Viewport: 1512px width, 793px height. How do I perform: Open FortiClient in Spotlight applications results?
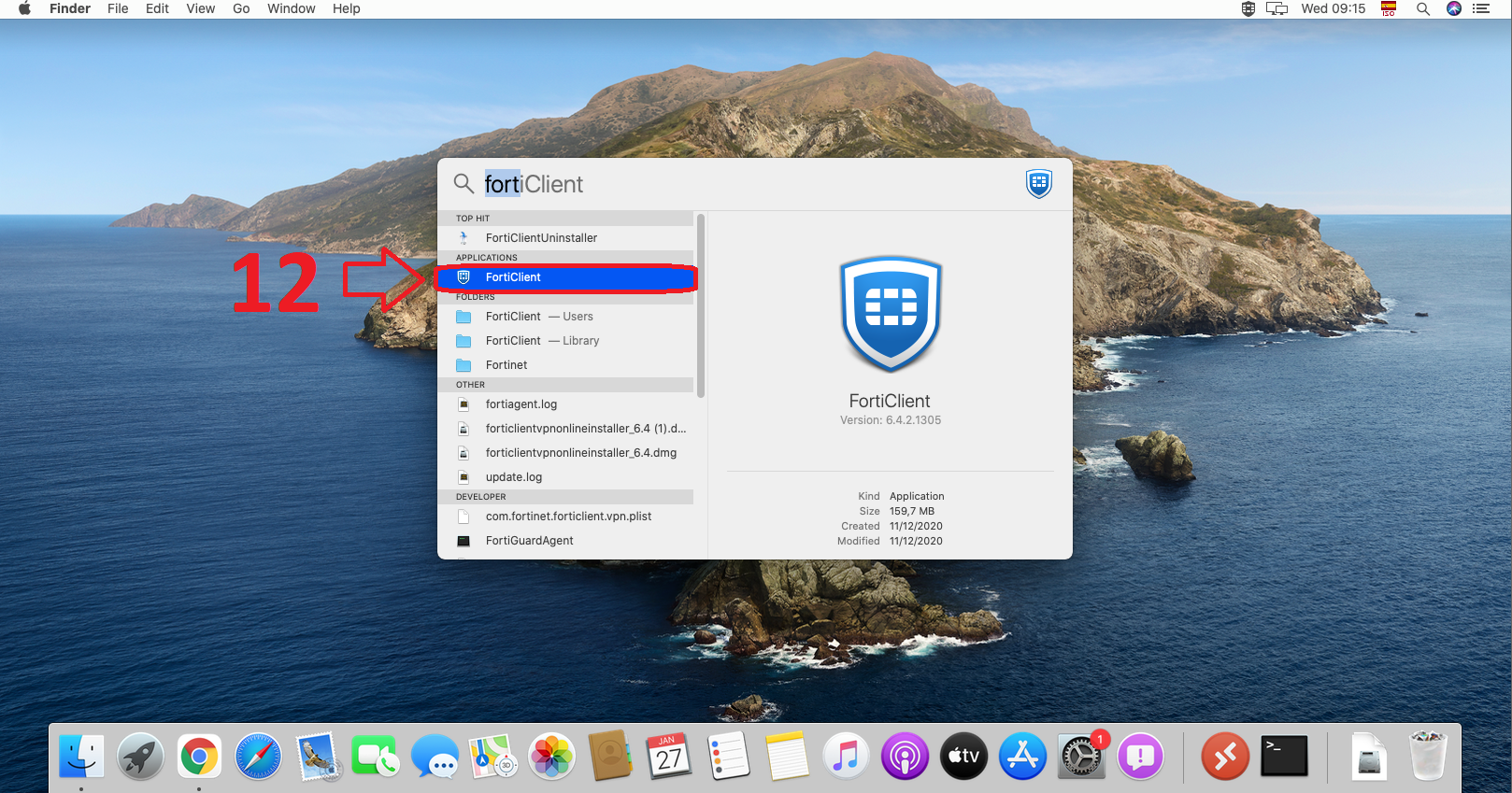pyautogui.click(x=513, y=277)
